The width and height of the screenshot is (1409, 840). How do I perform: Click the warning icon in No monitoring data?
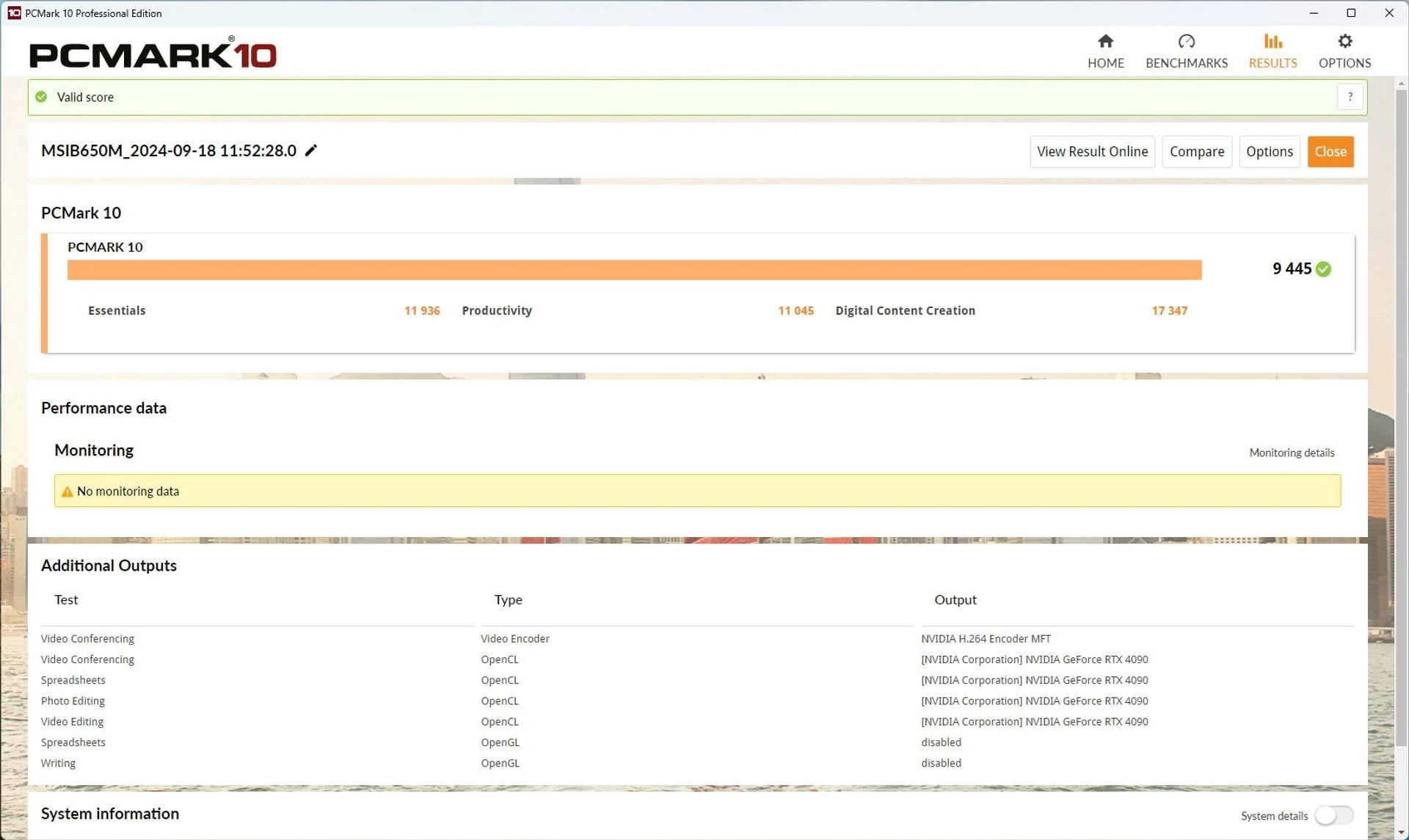67,492
